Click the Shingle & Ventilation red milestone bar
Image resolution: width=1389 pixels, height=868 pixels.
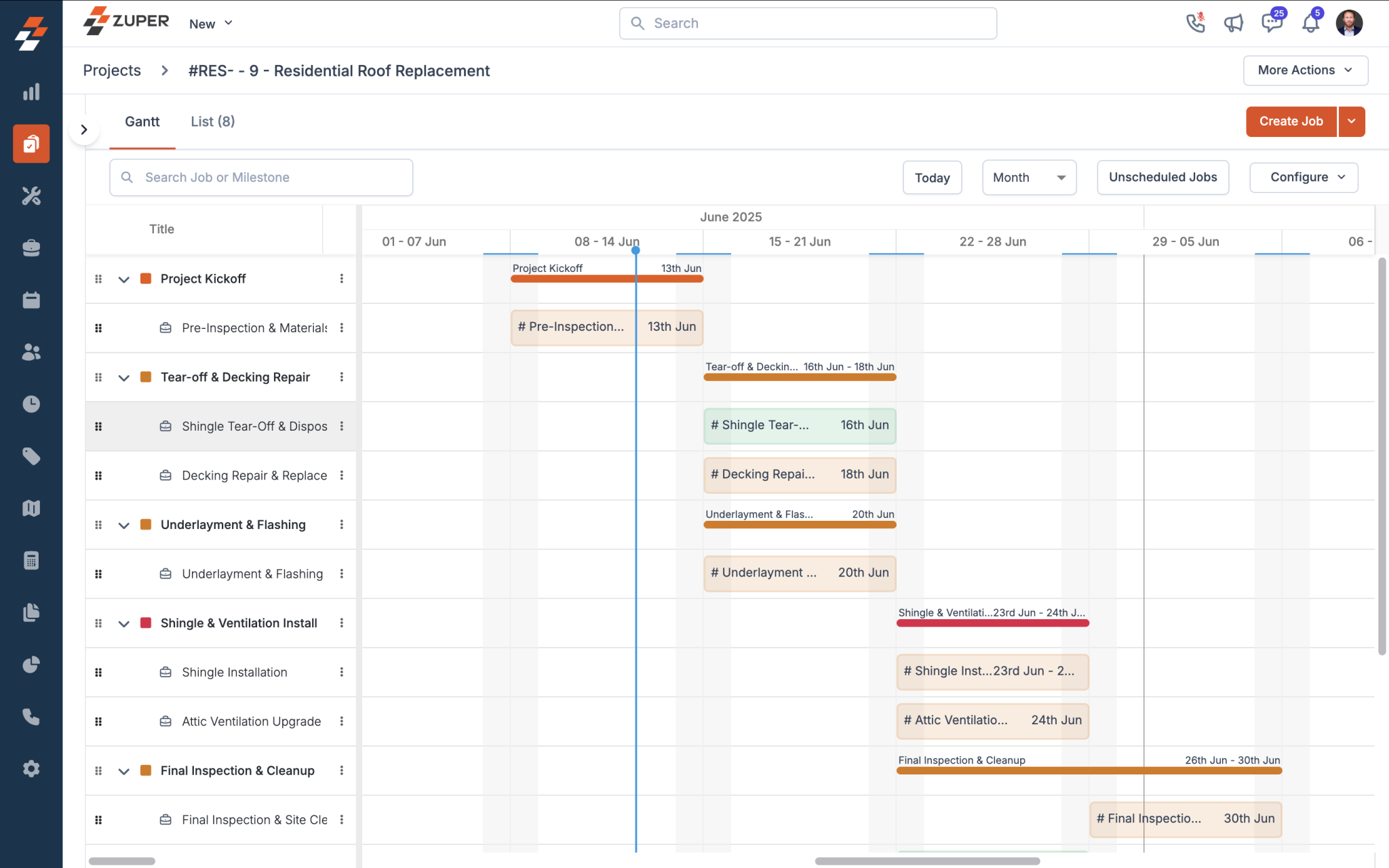click(x=992, y=623)
